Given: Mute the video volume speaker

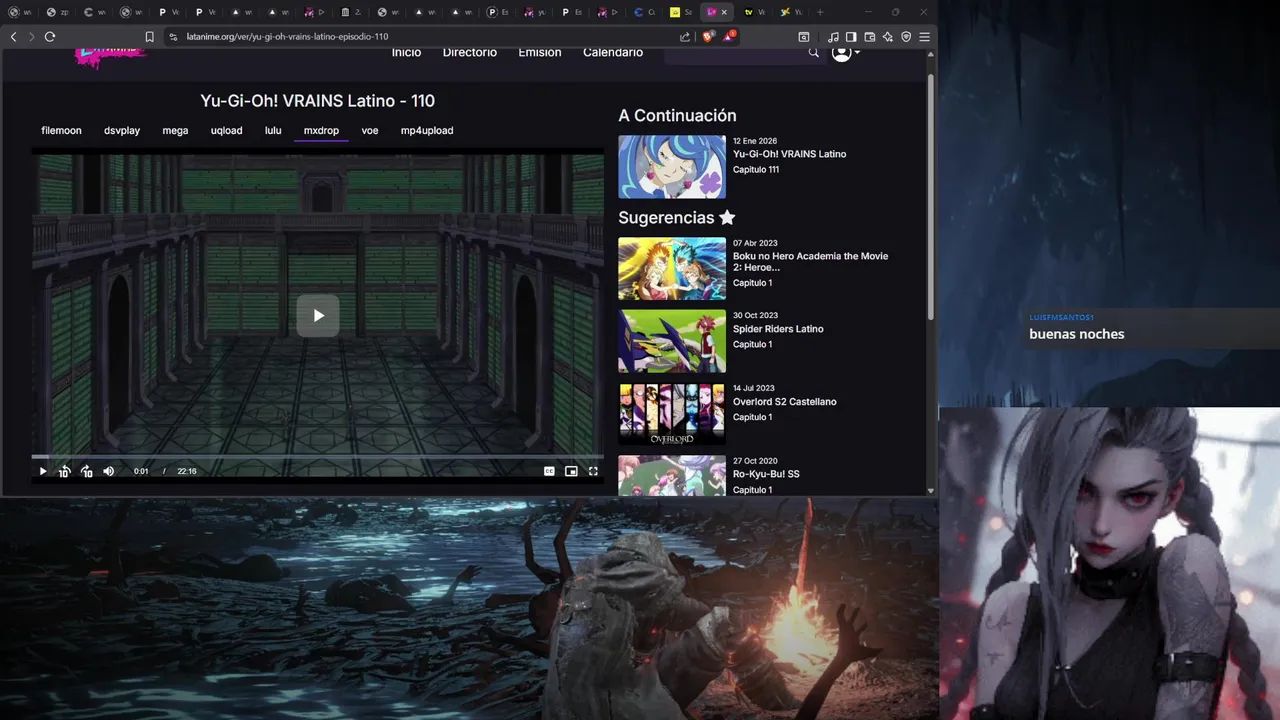Looking at the screenshot, I should click(x=108, y=471).
